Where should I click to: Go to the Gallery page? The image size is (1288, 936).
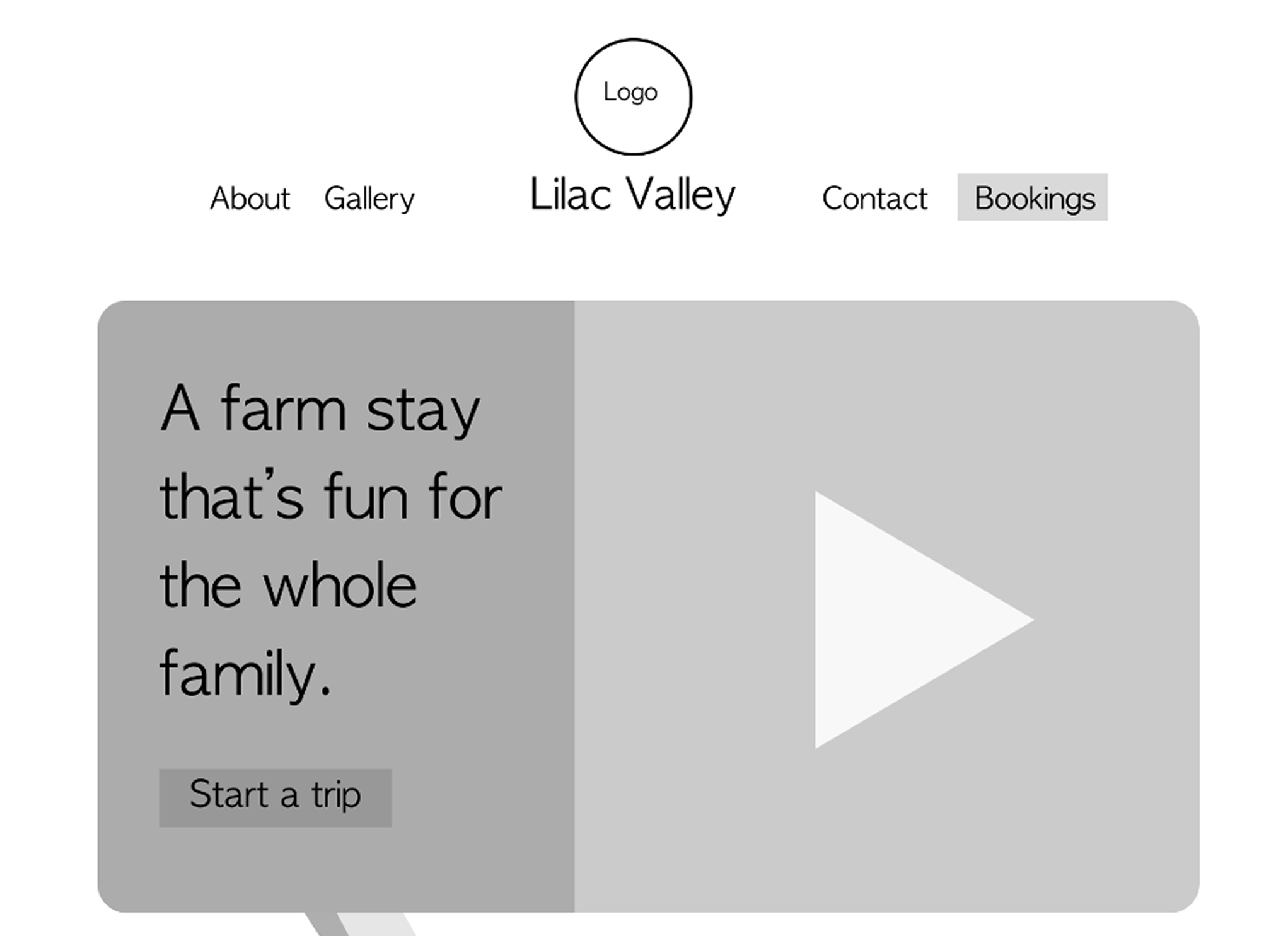point(369,199)
